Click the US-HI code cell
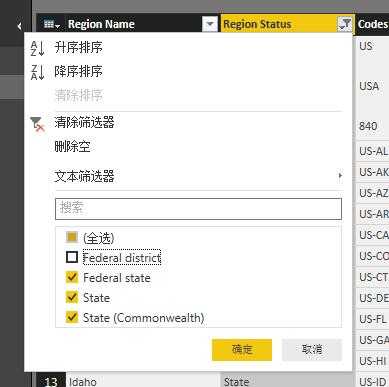 [372, 361]
